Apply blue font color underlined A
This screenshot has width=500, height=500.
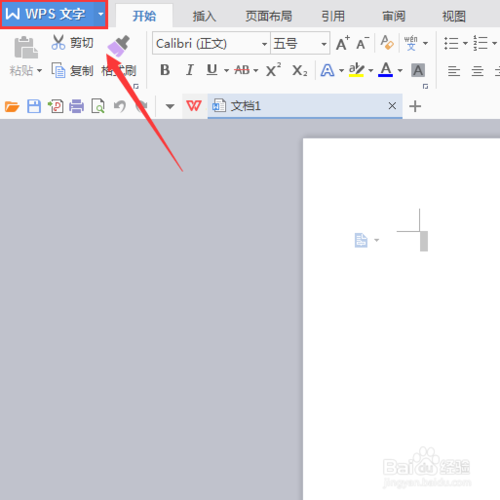click(385, 70)
